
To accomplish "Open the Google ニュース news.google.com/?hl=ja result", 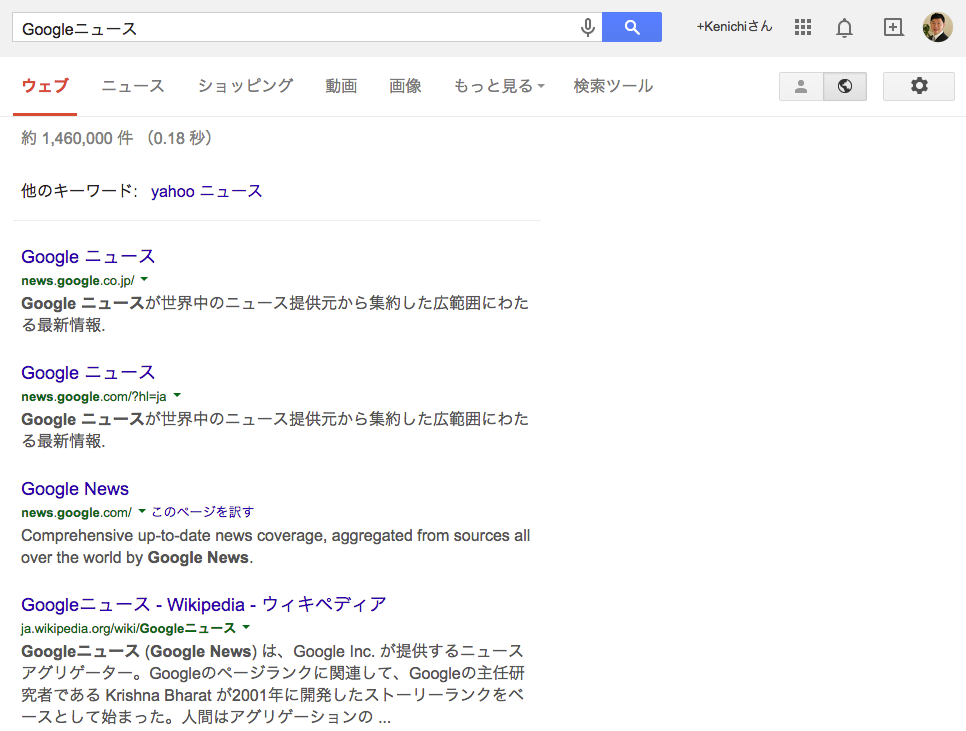I will tap(88, 373).
